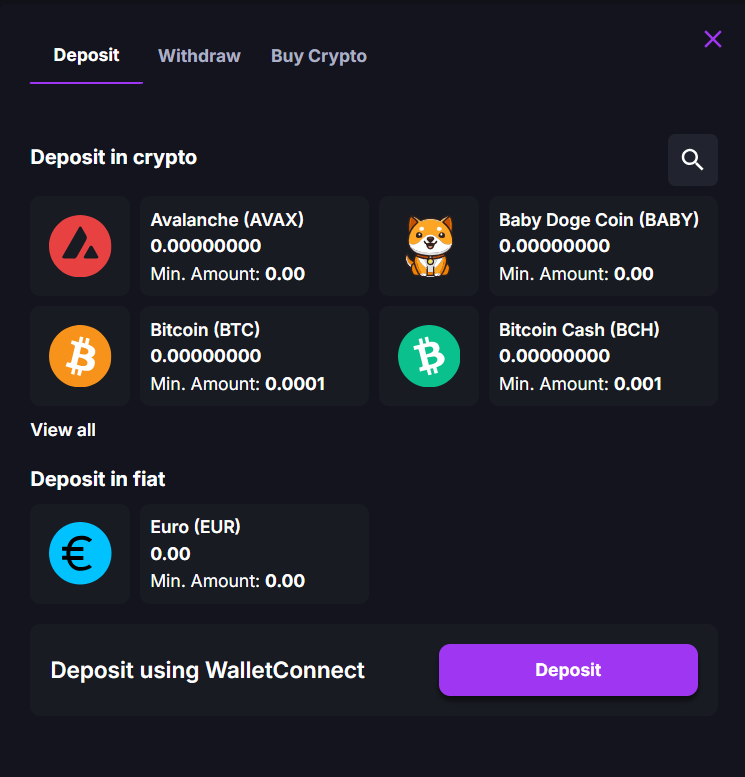Select the Deposit tab
Viewport: 745px width, 777px height.
tap(86, 56)
